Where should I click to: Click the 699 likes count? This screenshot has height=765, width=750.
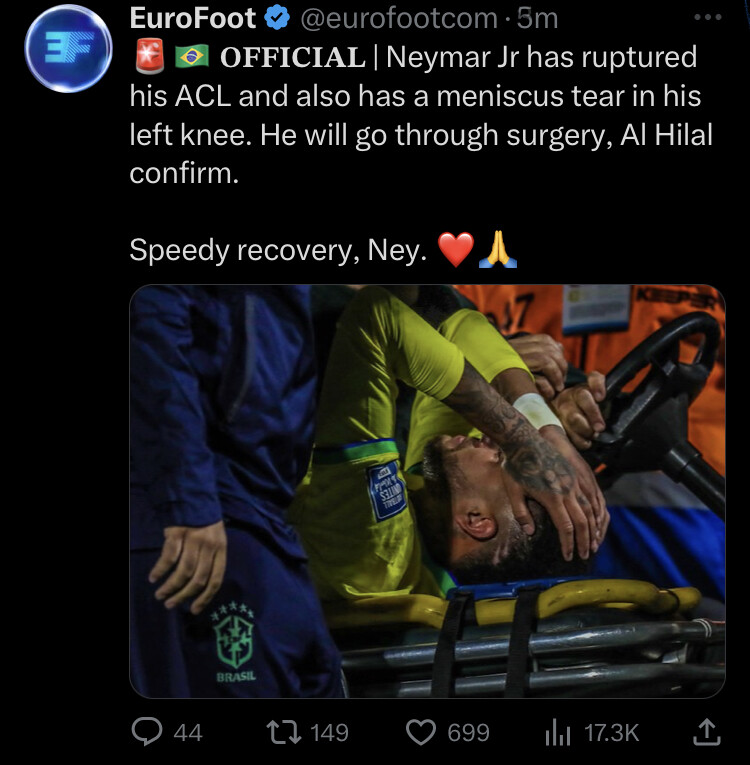[x=468, y=733]
